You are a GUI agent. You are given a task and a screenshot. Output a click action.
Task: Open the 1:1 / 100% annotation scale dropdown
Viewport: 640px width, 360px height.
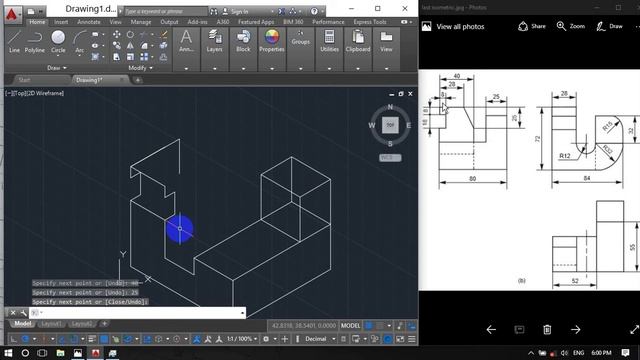(x=242, y=339)
